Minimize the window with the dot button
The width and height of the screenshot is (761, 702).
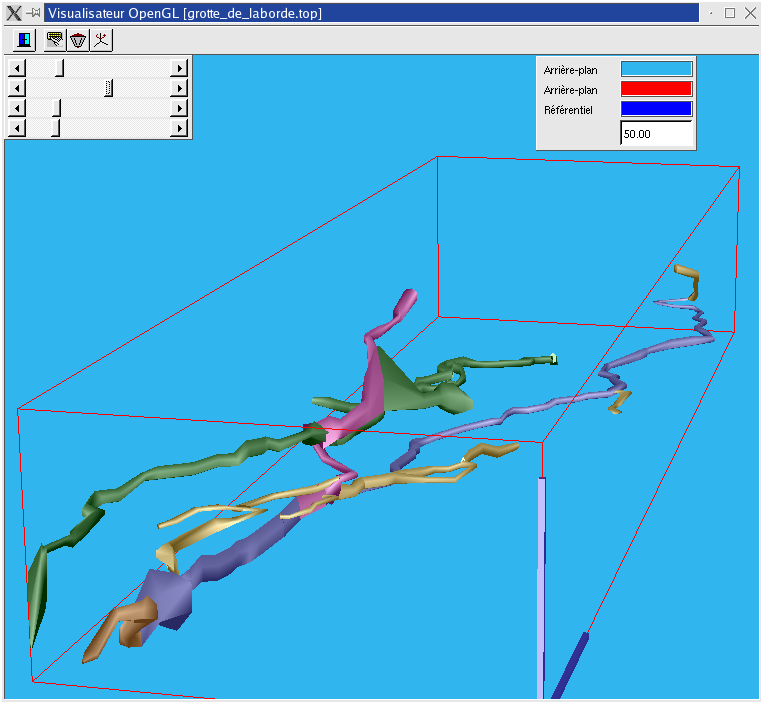pyautogui.click(x=711, y=13)
